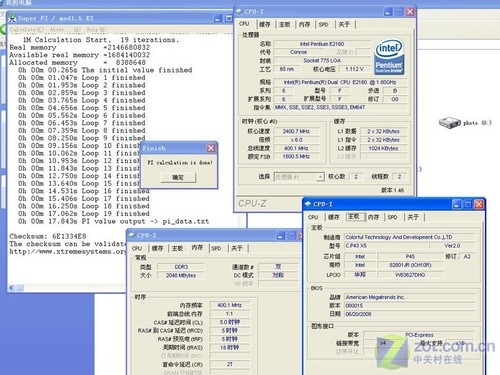Click Super PI horizontal scrollbar left arrow
This screenshot has width=500, height=375.
[12, 288]
